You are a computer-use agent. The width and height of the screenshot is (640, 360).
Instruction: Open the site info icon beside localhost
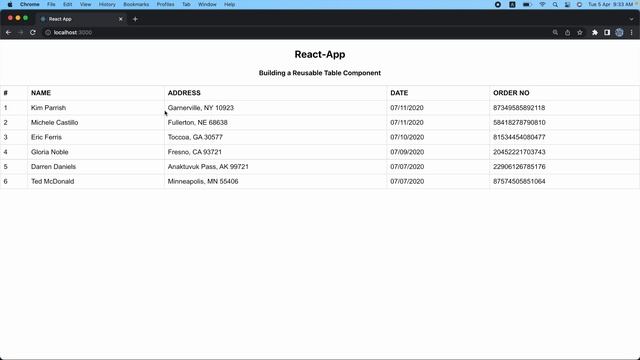(x=48, y=32)
